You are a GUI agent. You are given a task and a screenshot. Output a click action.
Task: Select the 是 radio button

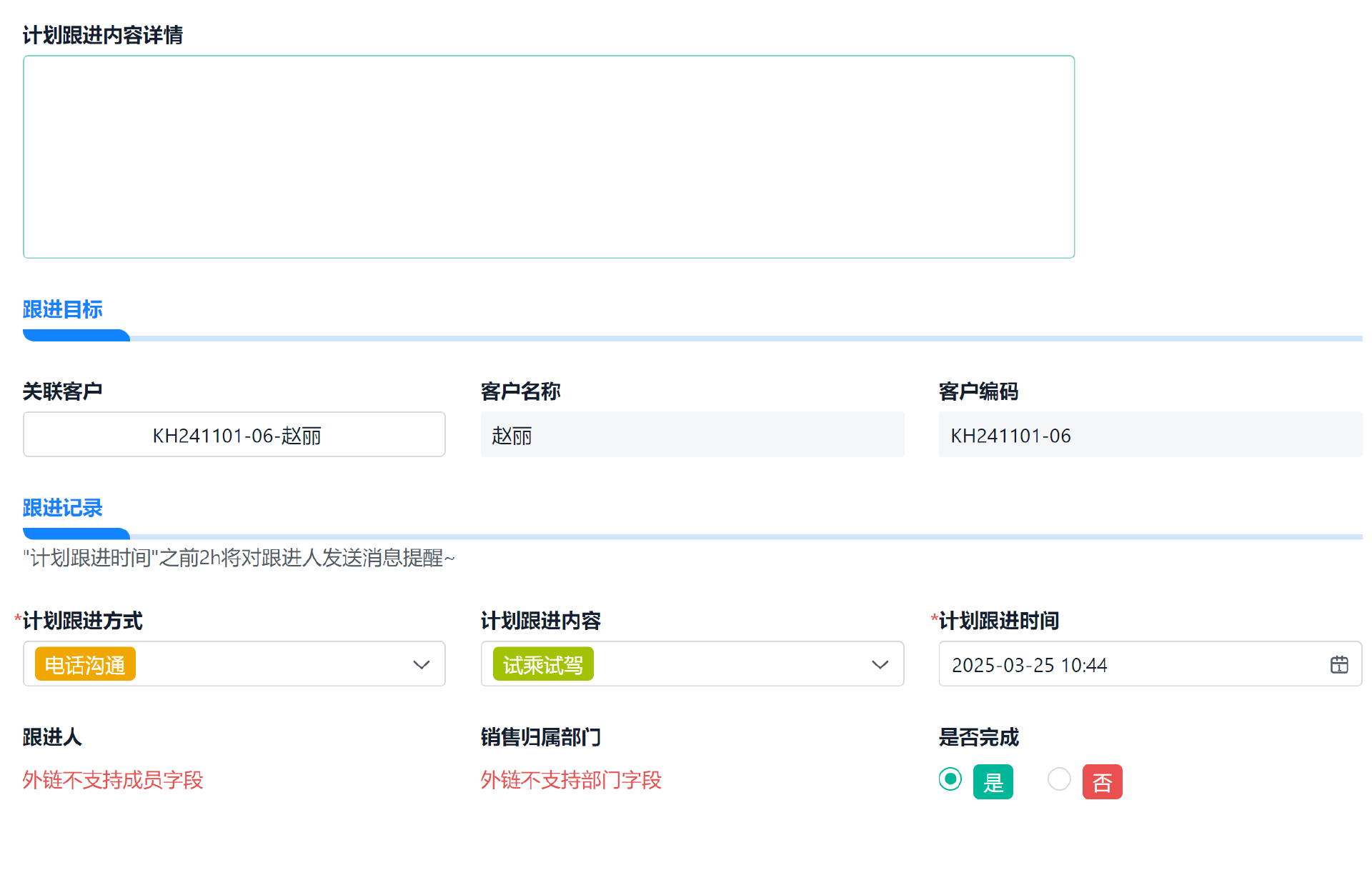950,779
